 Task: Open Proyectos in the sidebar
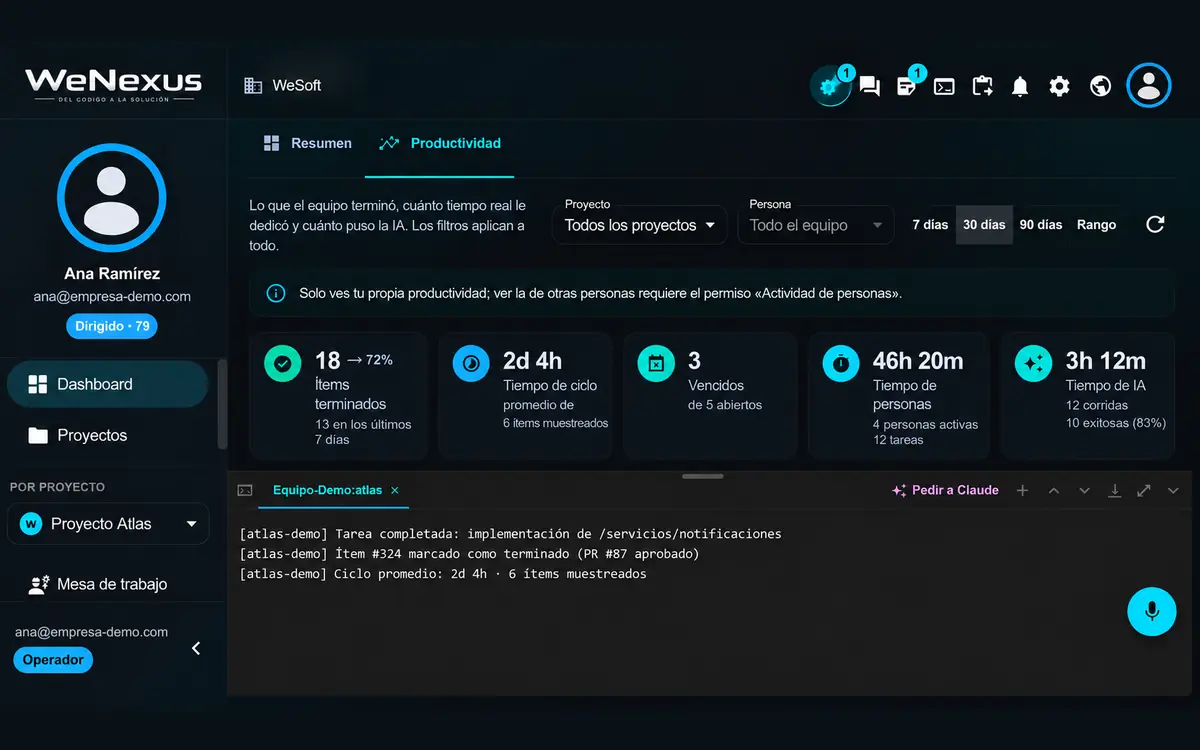coord(108,435)
